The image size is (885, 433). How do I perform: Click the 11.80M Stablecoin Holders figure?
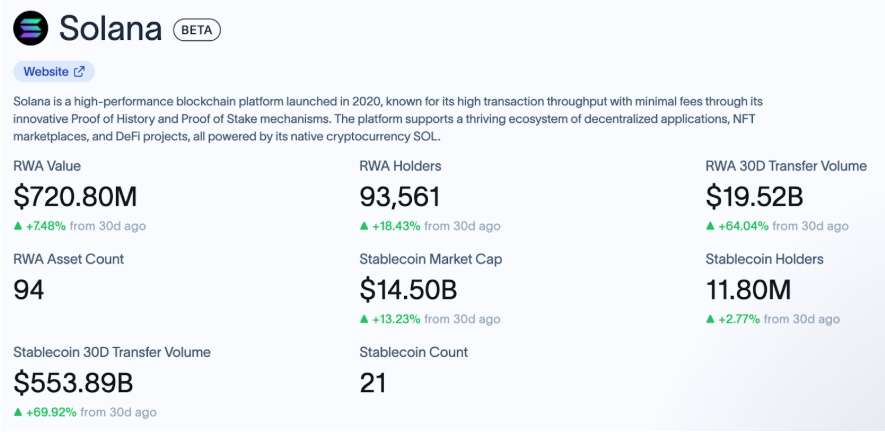point(748,290)
